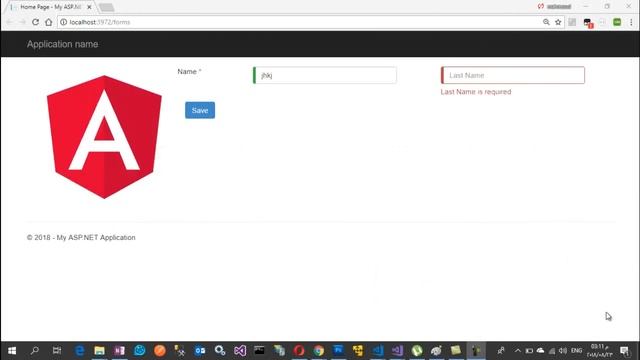Click the black extension icon with red badge
Screen dimensions: 640x360
coord(588,23)
